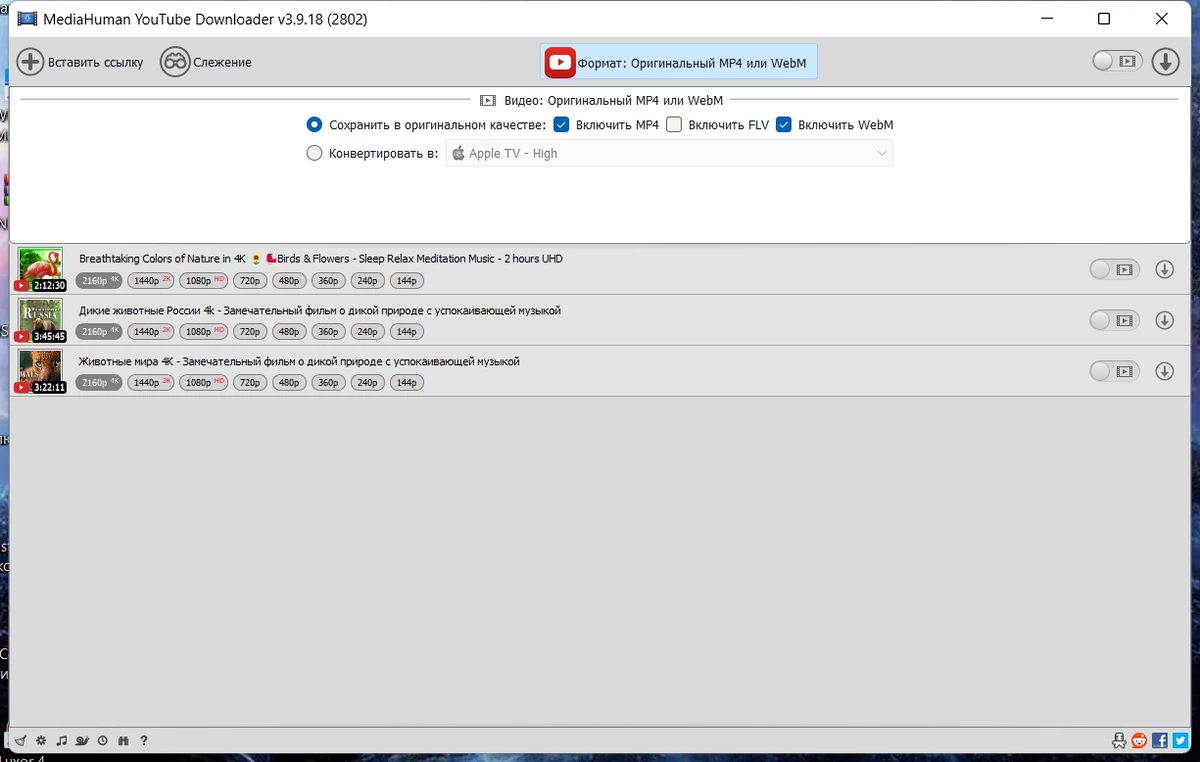Toggle the global video switch in toolbar
This screenshot has height=762, width=1200.
[1116, 62]
